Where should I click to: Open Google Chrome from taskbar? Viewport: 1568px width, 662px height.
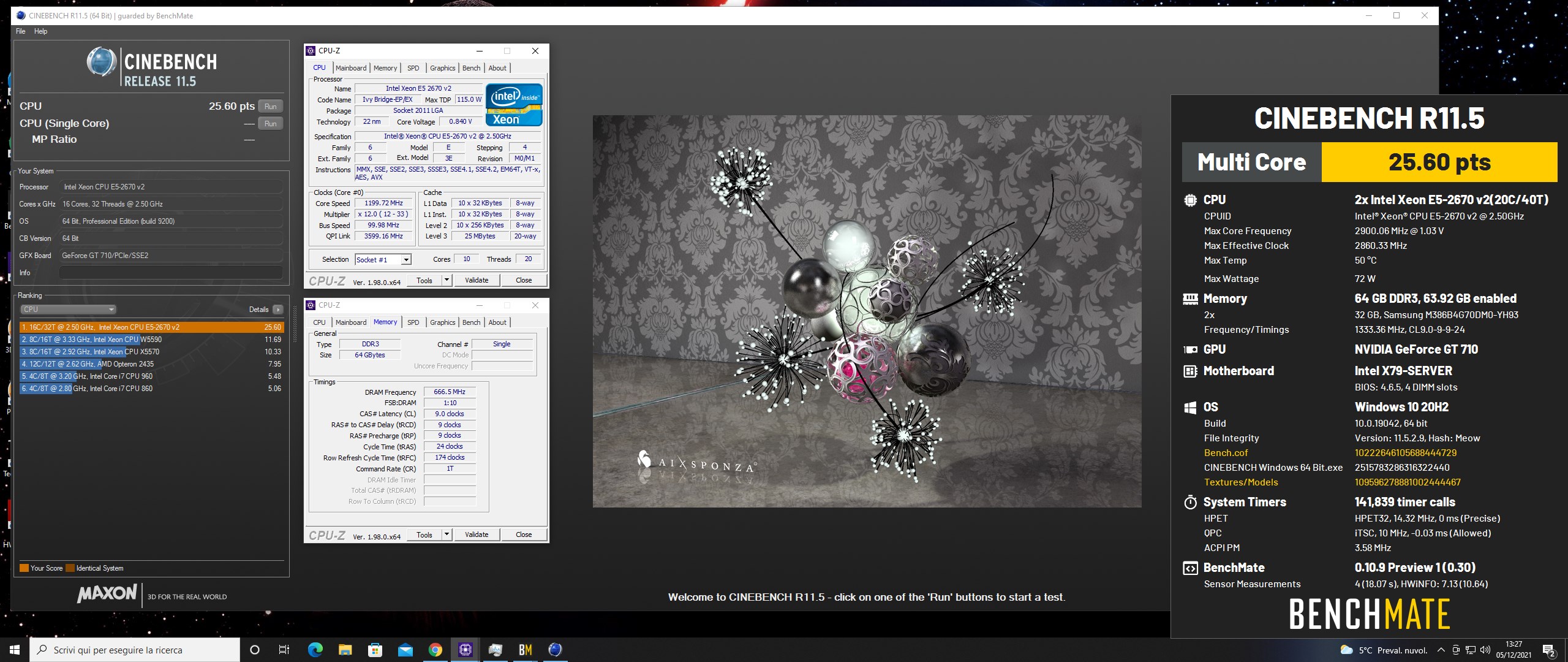point(435,650)
